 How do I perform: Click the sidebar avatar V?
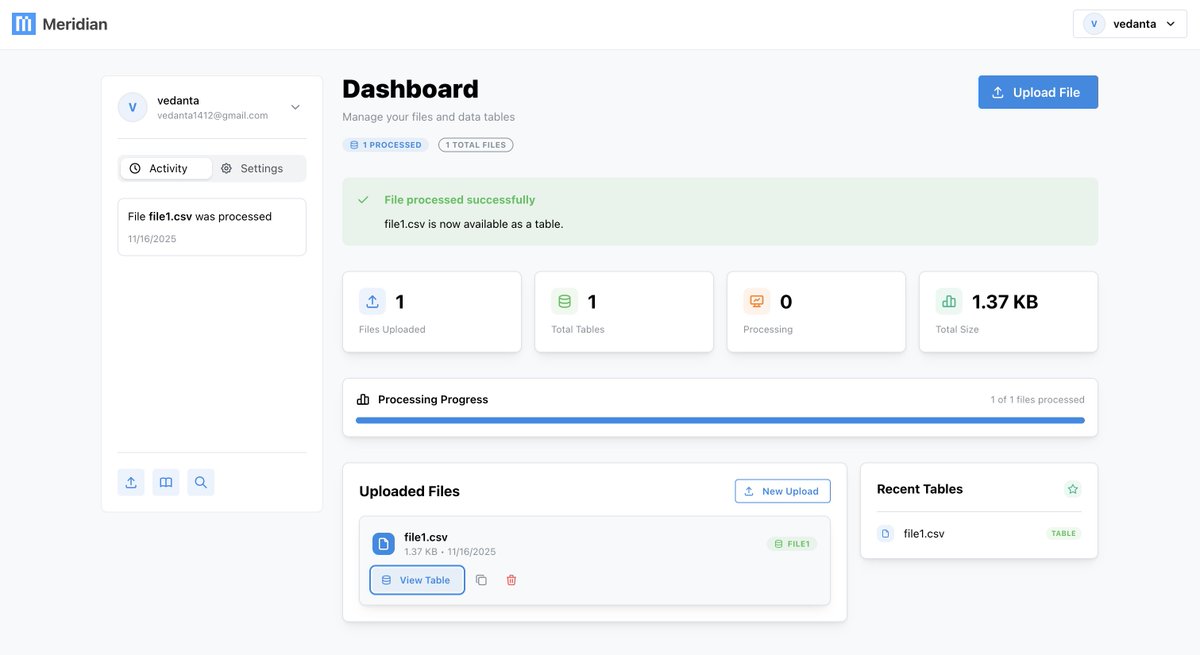[x=132, y=107]
